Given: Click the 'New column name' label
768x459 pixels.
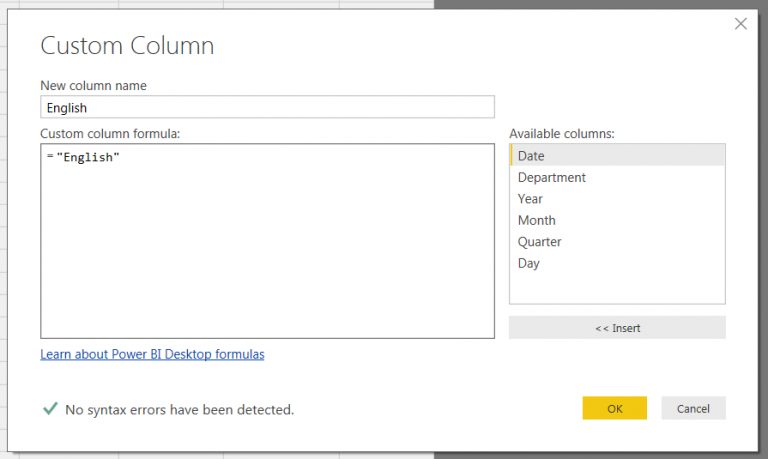Looking at the screenshot, I should [x=91, y=85].
